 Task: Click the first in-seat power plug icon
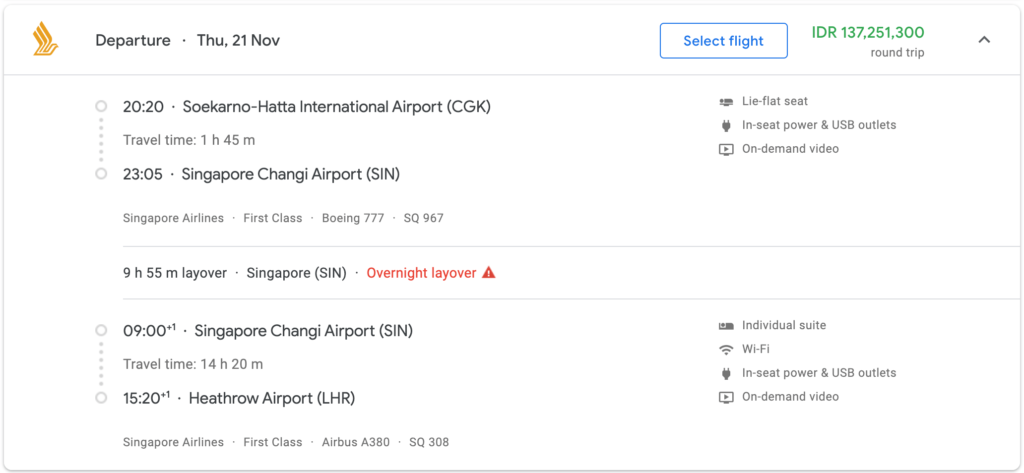tap(726, 125)
